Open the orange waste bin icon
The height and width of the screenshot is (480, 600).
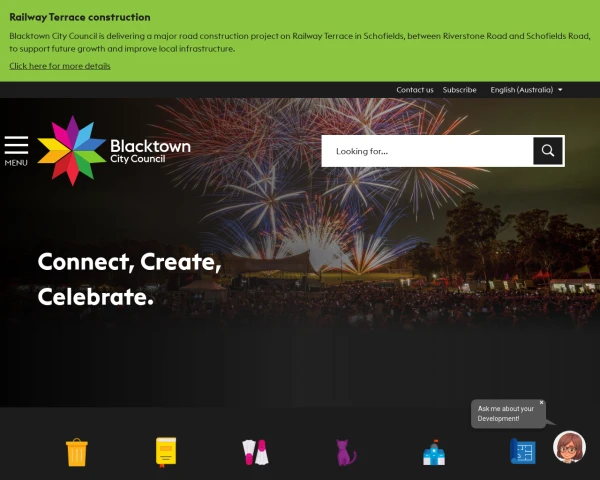click(x=77, y=452)
